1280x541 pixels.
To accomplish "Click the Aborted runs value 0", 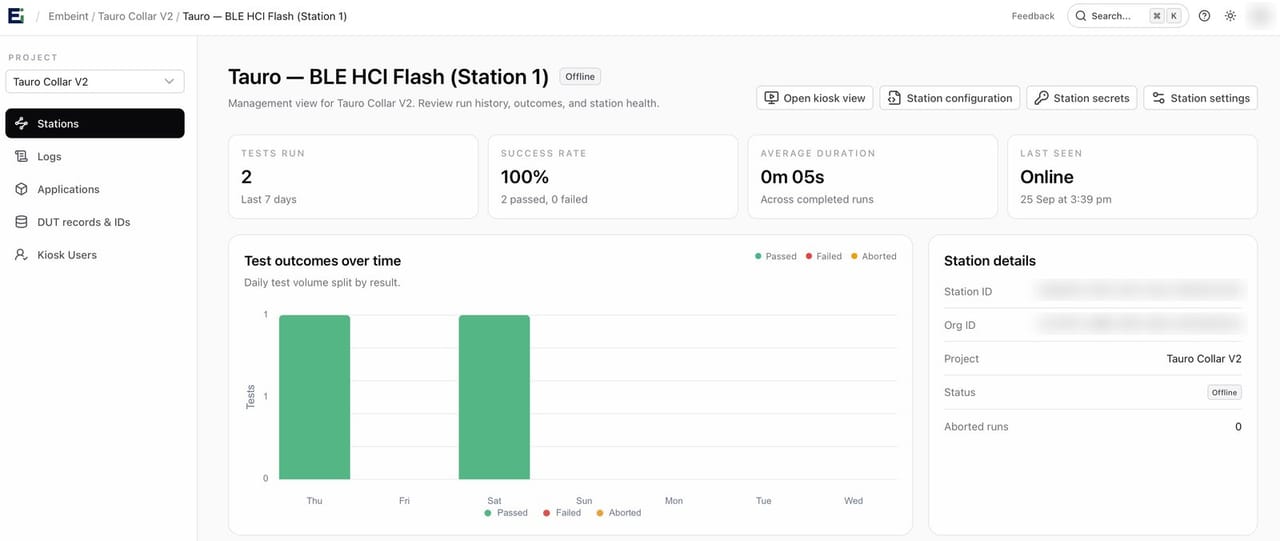I will pos(1238,427).
